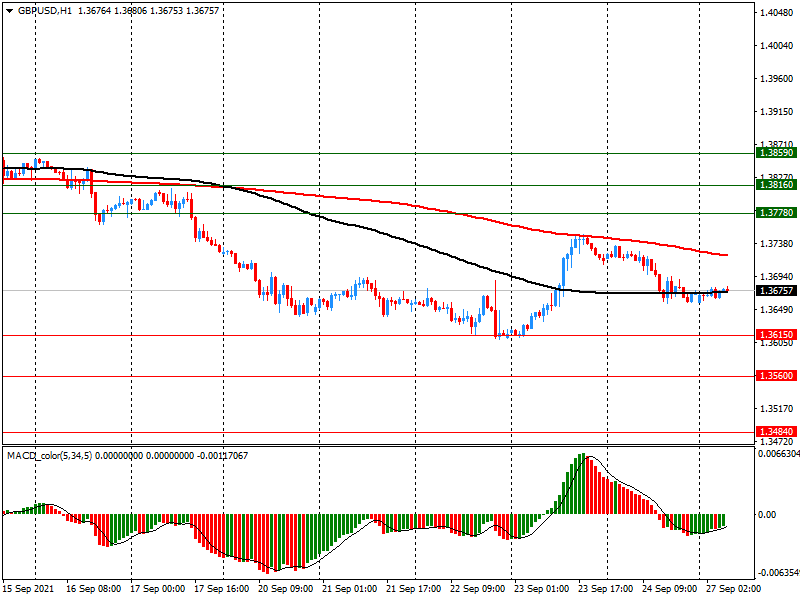Select the 1.34840 red level label
This screenshot has width=800, height=600.
(x=776, y=432)
